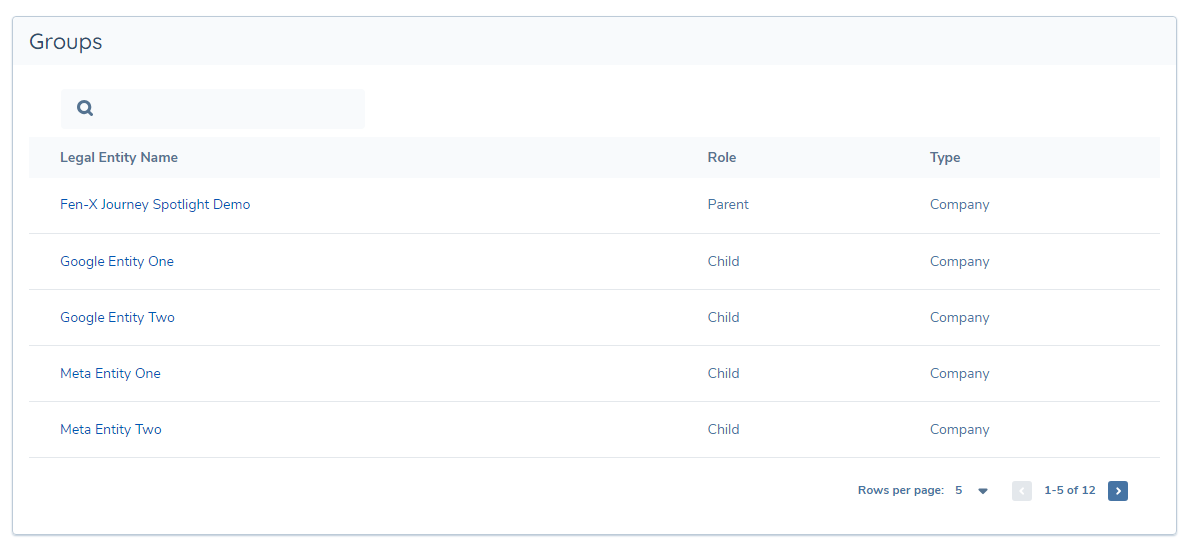
Task: Click the Meta Entity Two link
Action: (x=110, y=430)
